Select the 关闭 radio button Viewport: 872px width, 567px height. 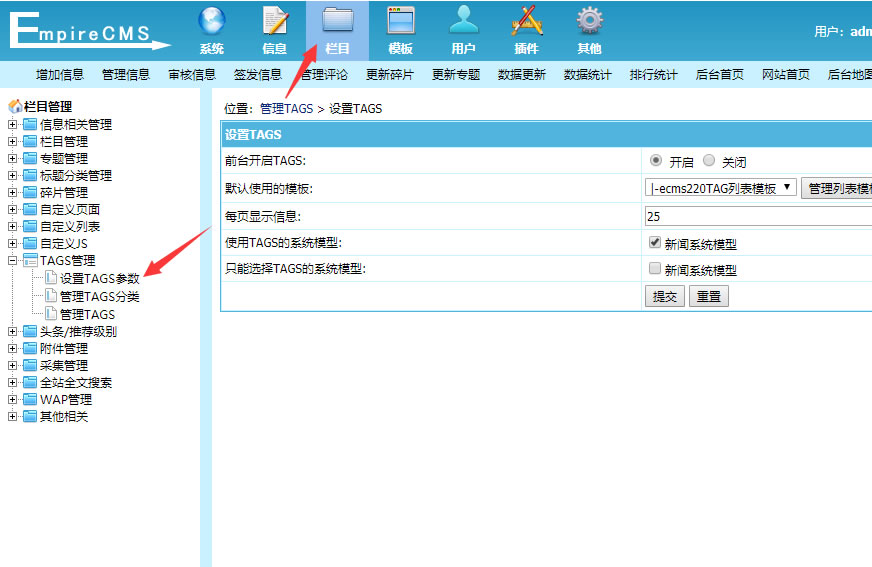(x=709, y=160)
